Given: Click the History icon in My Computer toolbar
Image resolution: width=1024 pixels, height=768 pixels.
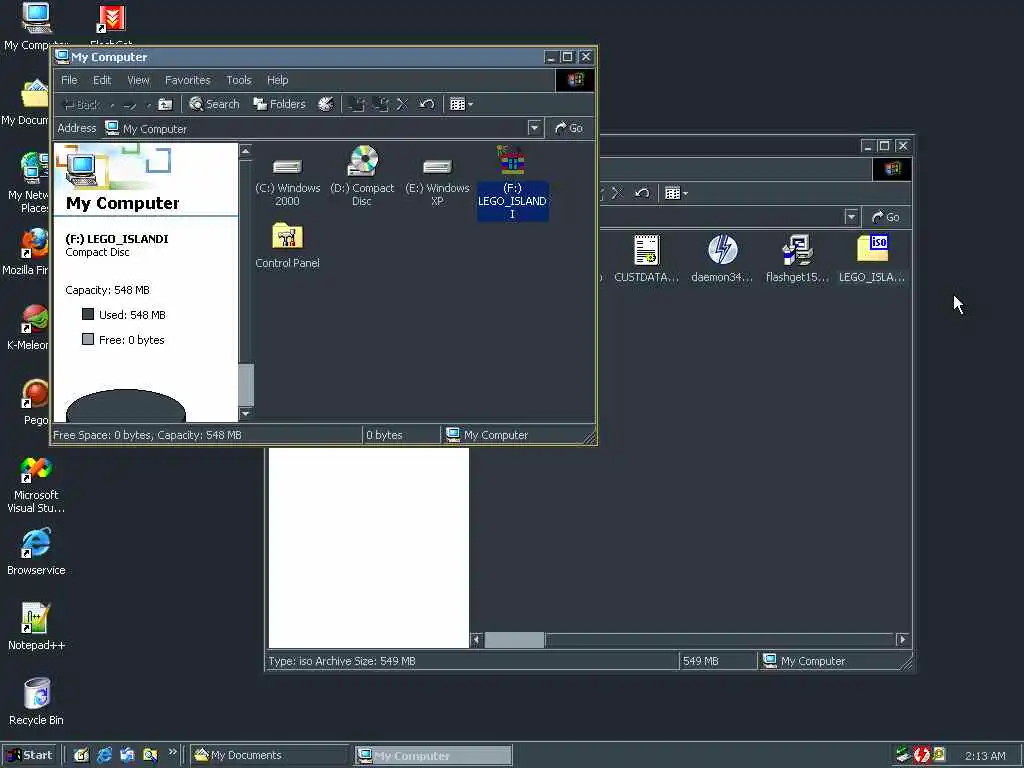Looking at the screenshot, I should click(x=325, y=104).
